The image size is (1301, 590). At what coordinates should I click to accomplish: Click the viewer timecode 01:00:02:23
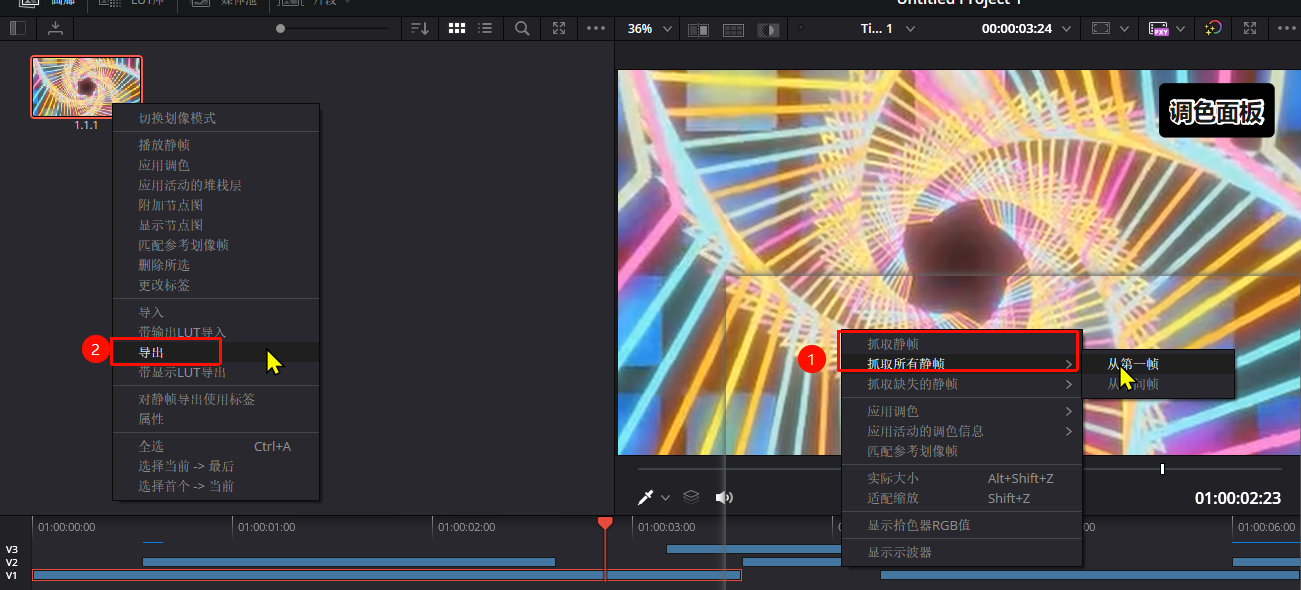(x=1237, y=498)
